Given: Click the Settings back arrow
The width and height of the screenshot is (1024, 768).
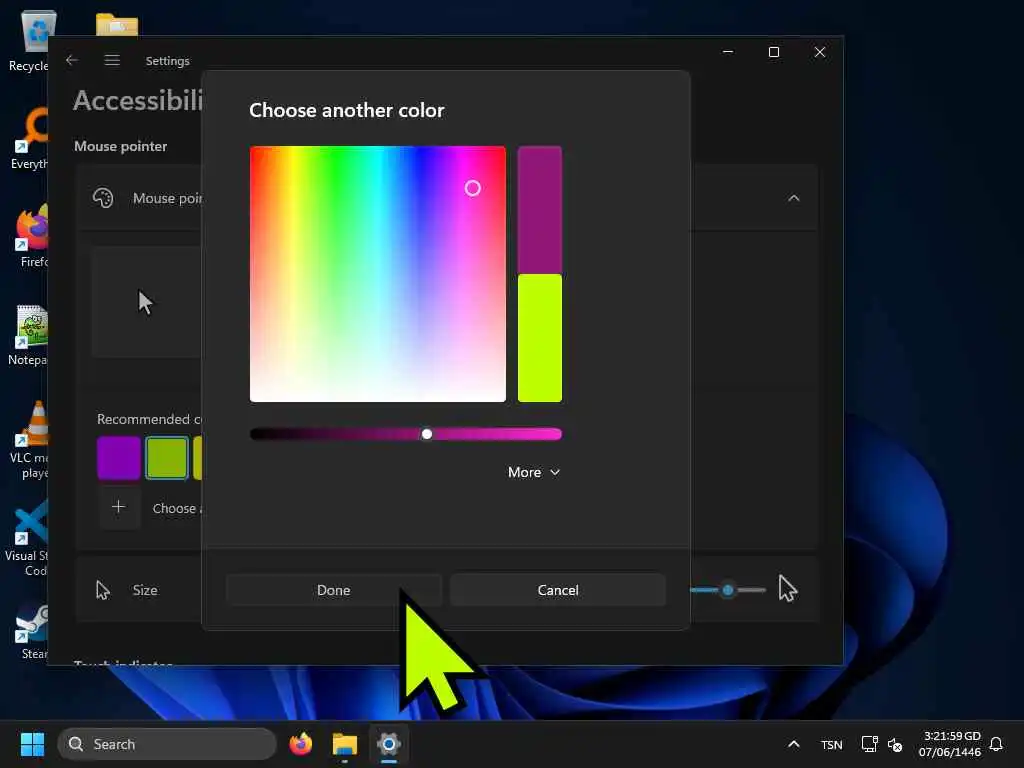Looking at the screenshot, I should [x=72, y=60].
